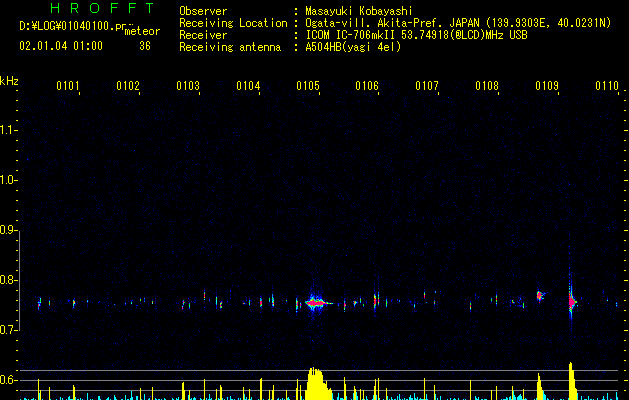Click time marker 0107

pos(427,85)
